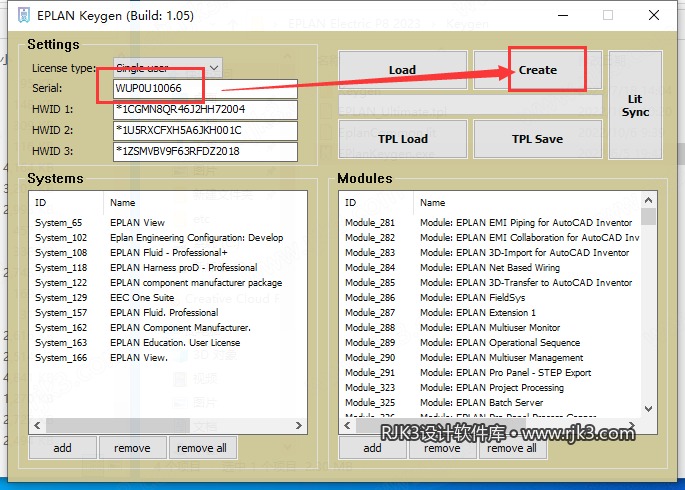Select System_129 EEC One Suite row
Image resolution: width=685 pixels, height=490 pixels.
[x=168, y=297]
